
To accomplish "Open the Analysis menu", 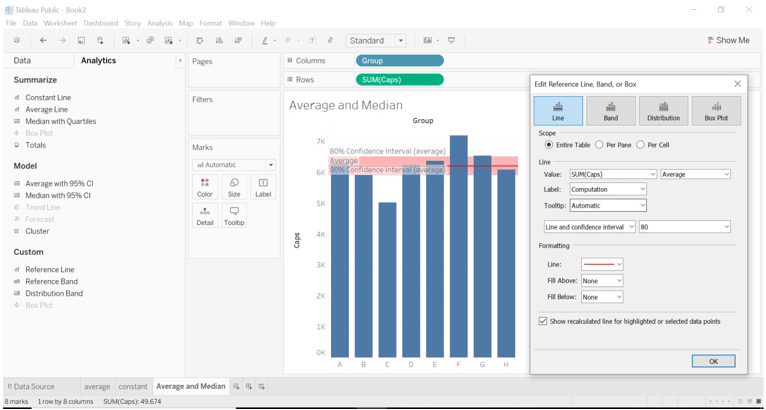I will point(159,23).
